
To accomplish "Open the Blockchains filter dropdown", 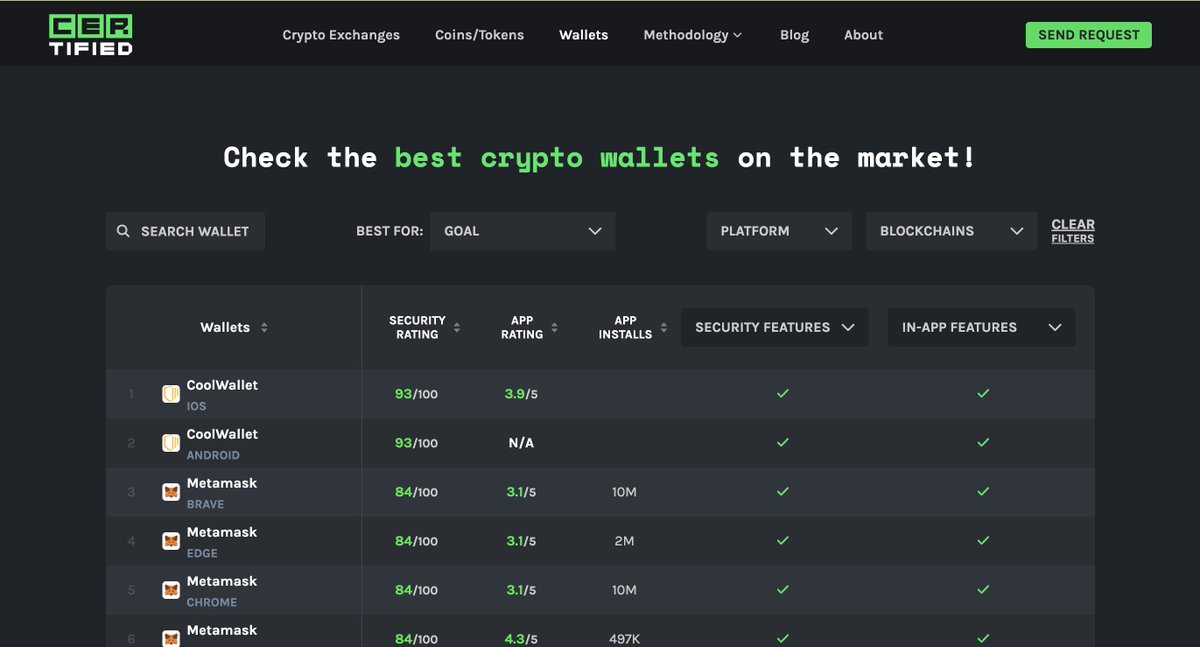I will pyautogui.click(x=951, y=231).
